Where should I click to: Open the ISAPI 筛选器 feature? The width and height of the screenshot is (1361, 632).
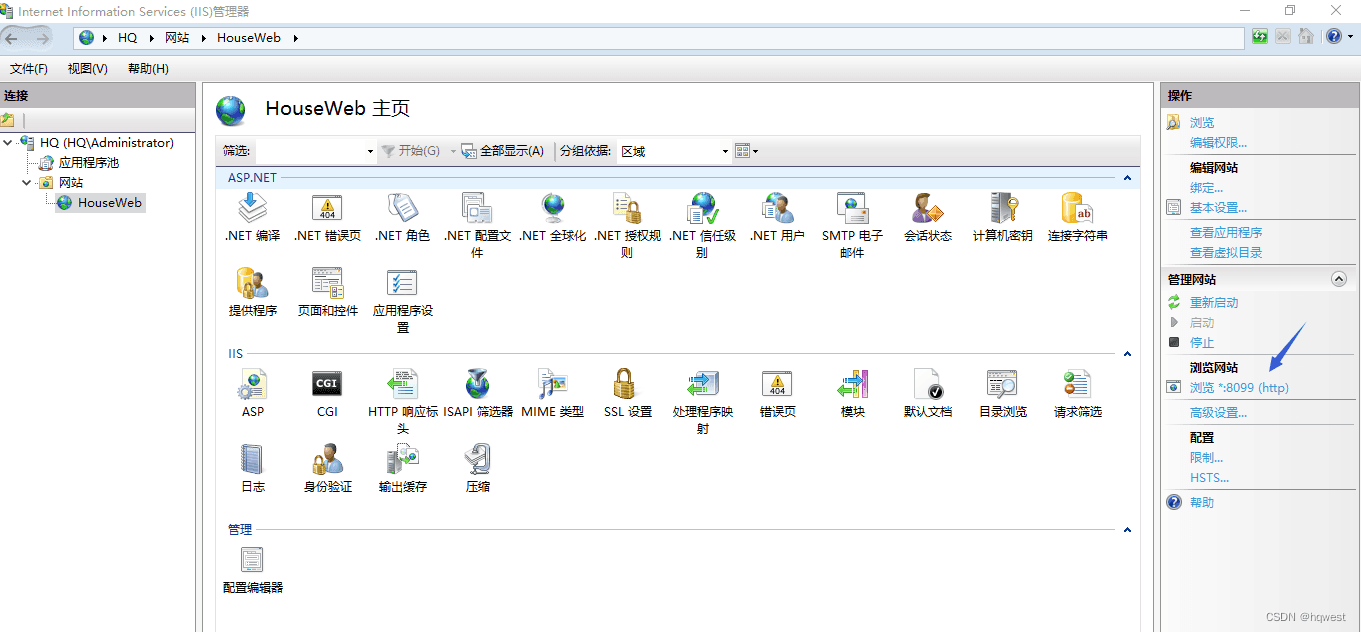click(477, 393)
